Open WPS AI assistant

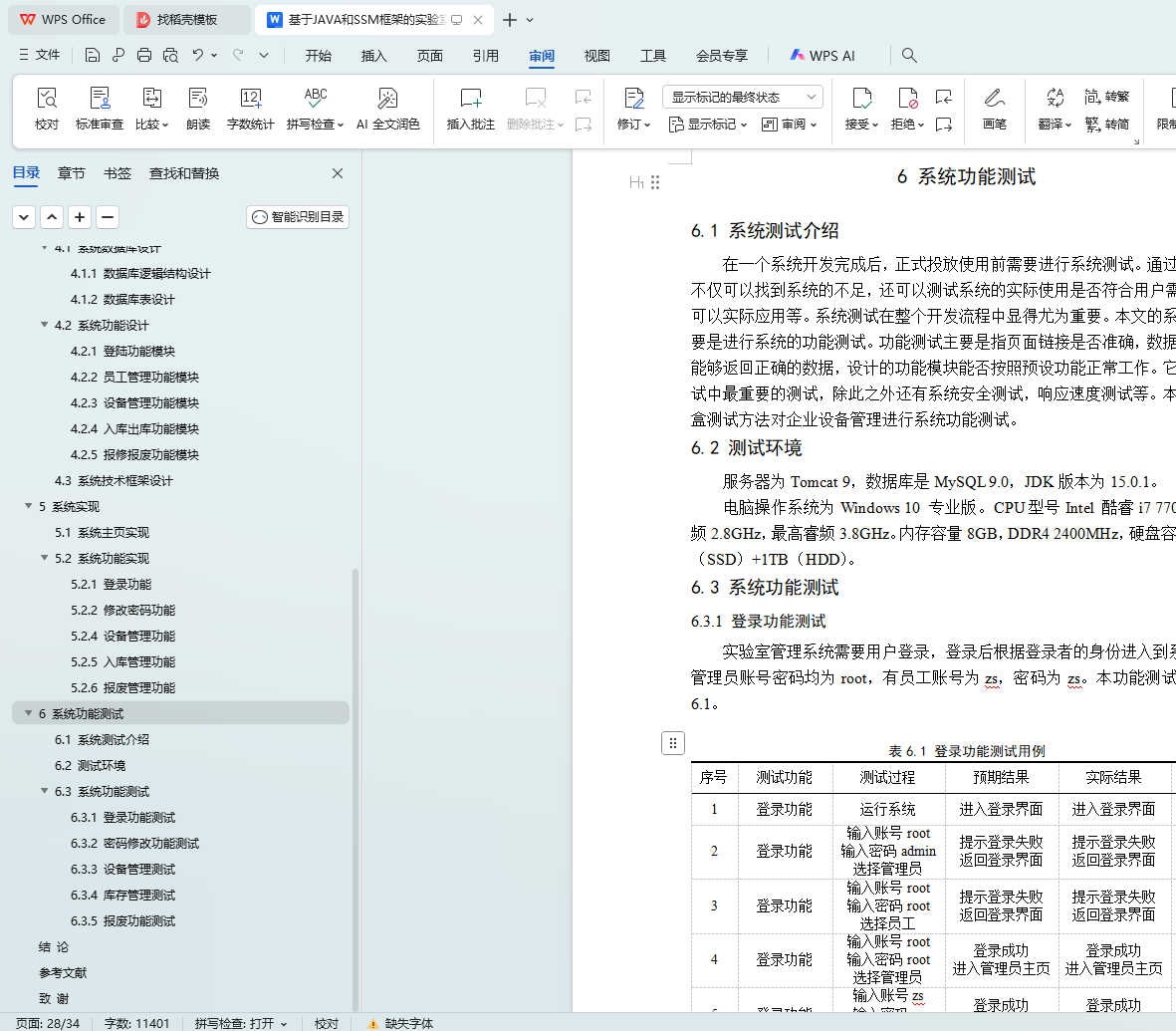[x=822, y=56]
